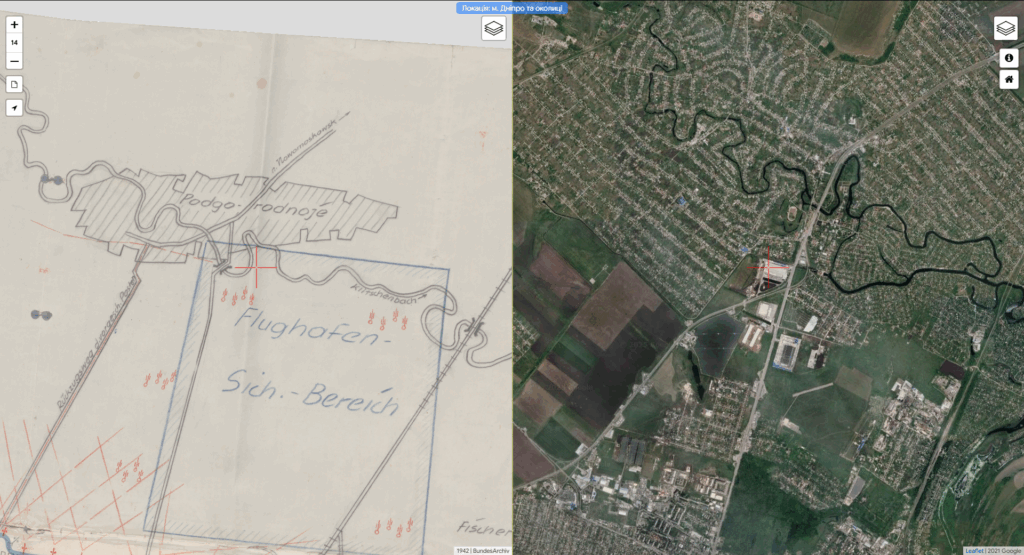
Task: Click the Sich.-Bereich text on map
Action: coord(308,393)
